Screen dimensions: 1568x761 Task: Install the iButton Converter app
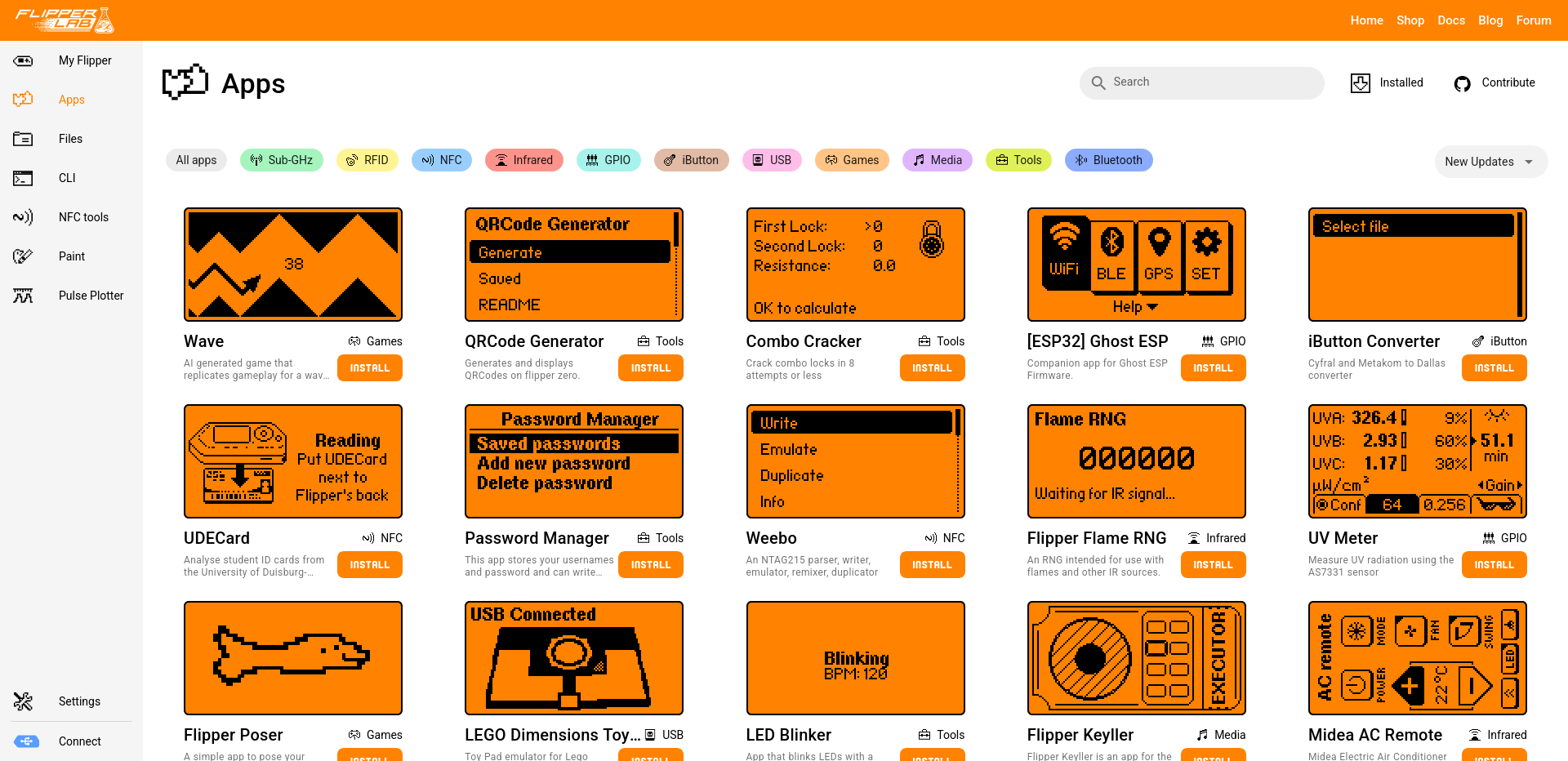pyautogui.click(x=1494, y=368)
